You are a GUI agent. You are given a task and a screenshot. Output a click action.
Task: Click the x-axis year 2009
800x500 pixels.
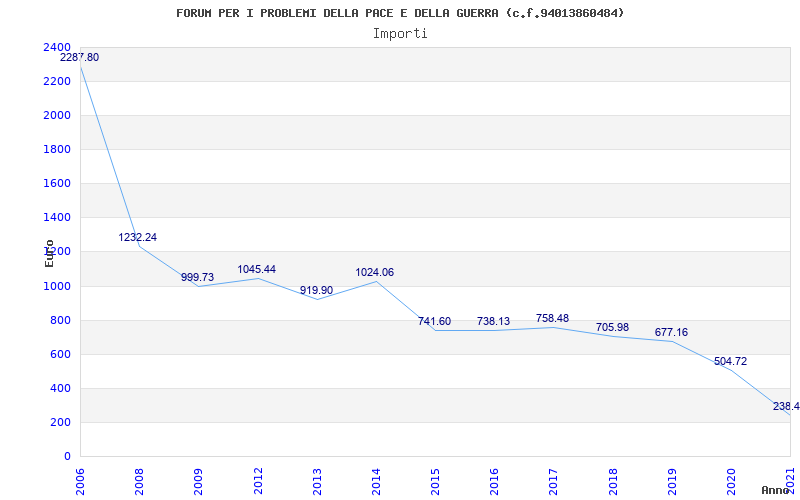[x=198, y=482]
